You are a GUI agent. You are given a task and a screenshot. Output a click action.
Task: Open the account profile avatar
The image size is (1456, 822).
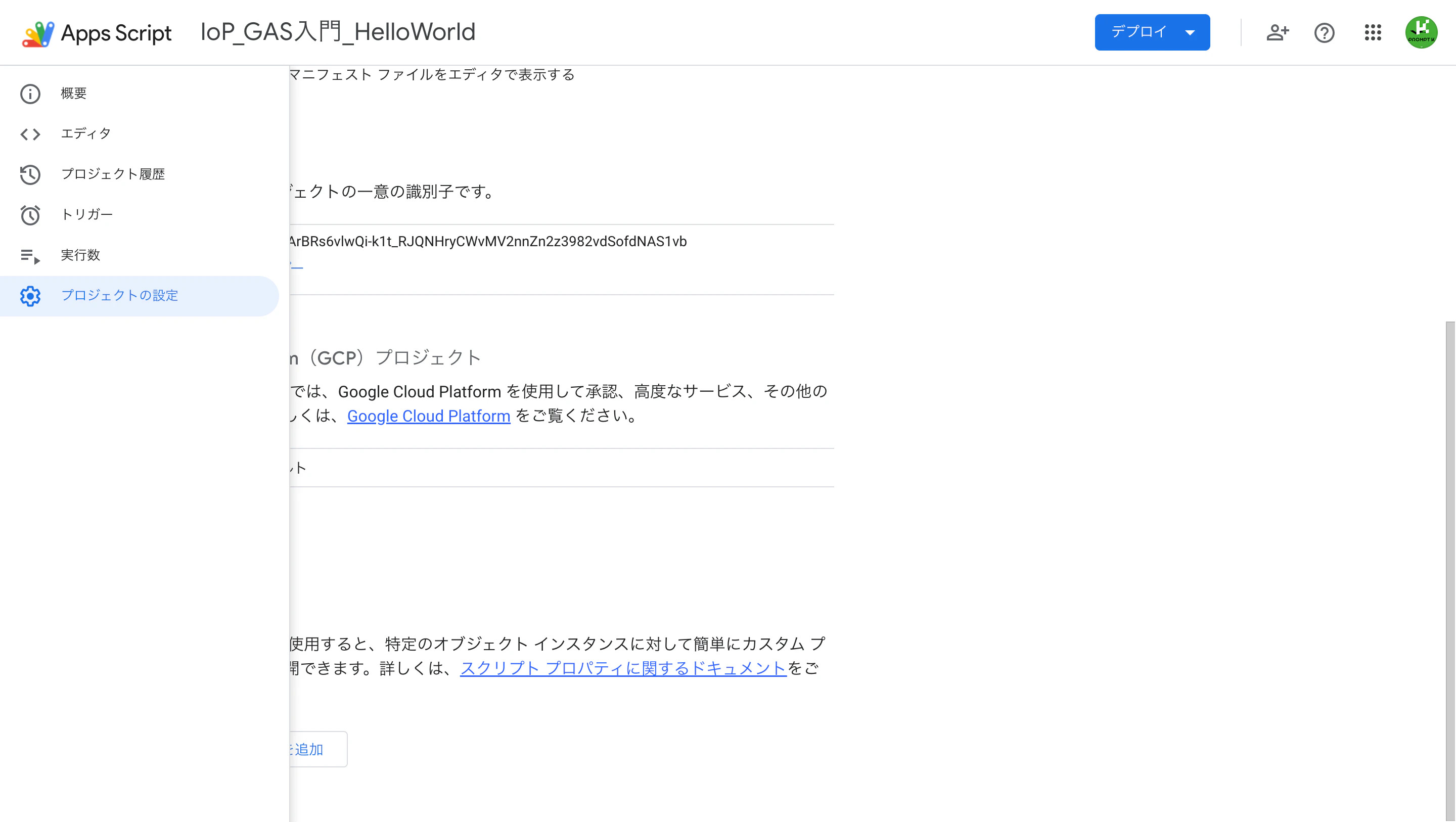tap(1422, 32)
